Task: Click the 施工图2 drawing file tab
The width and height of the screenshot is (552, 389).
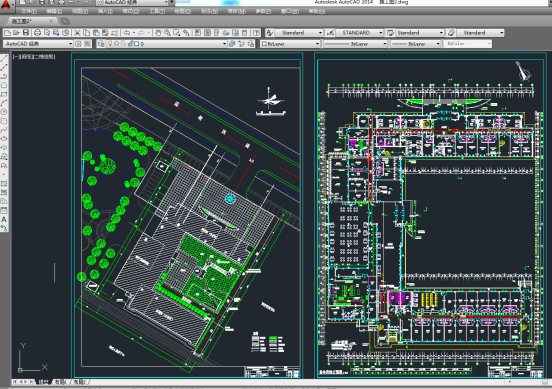Action: click(x=22, y=21)
